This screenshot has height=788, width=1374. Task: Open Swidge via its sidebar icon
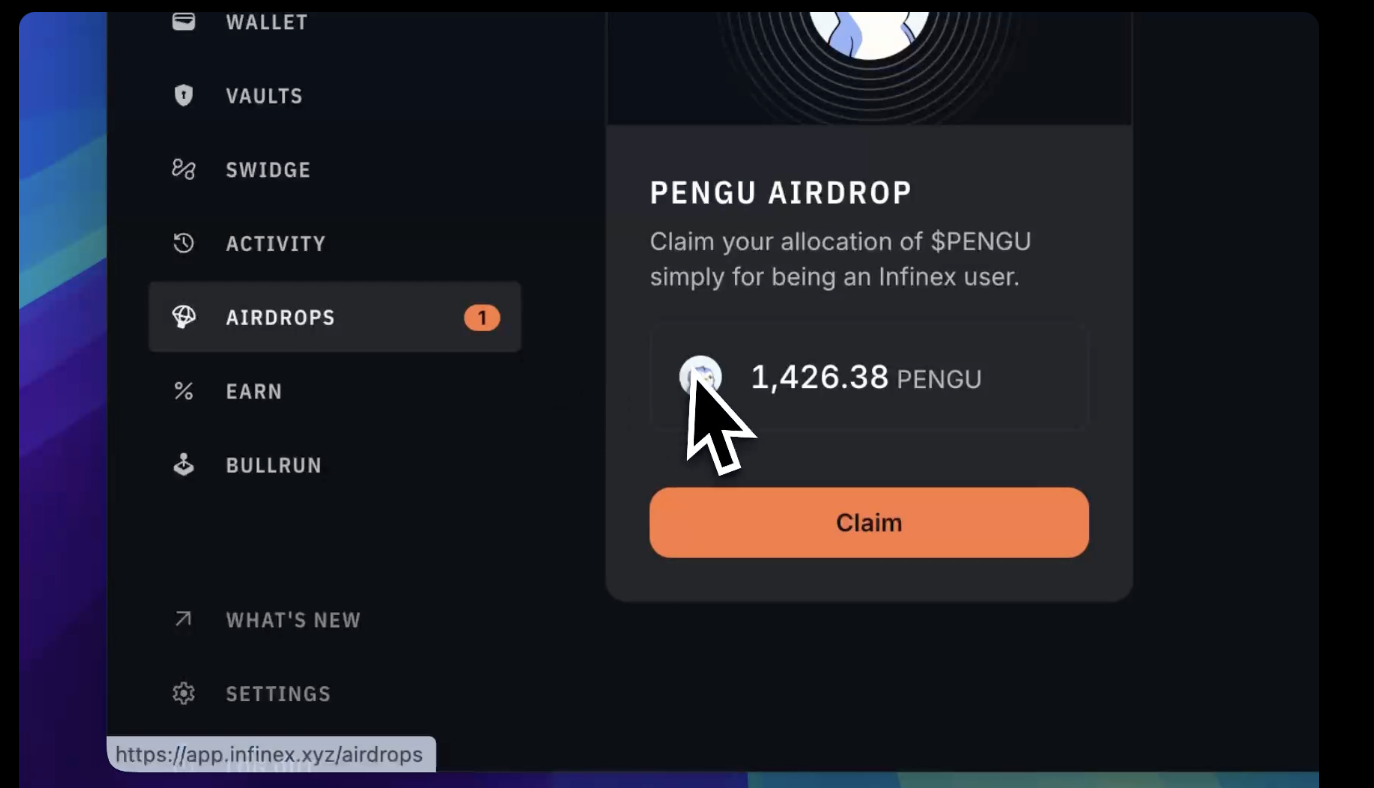click(183, 169)
